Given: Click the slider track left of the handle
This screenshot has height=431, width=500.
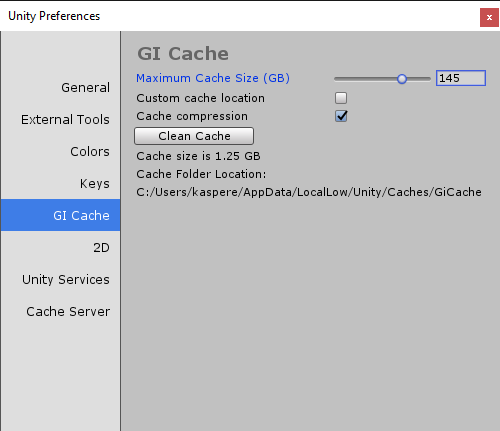Looking at the screenshot, I should point(366,79).
